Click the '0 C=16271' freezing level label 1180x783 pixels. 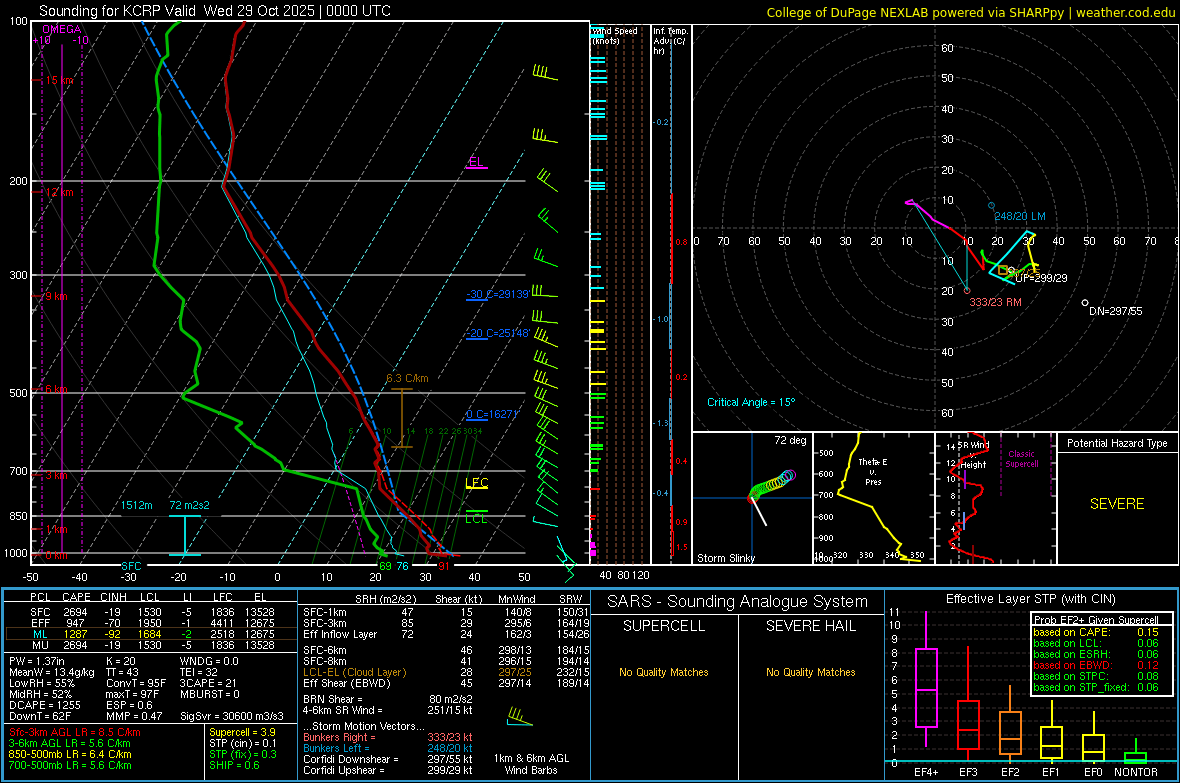[x=492, y=414]
